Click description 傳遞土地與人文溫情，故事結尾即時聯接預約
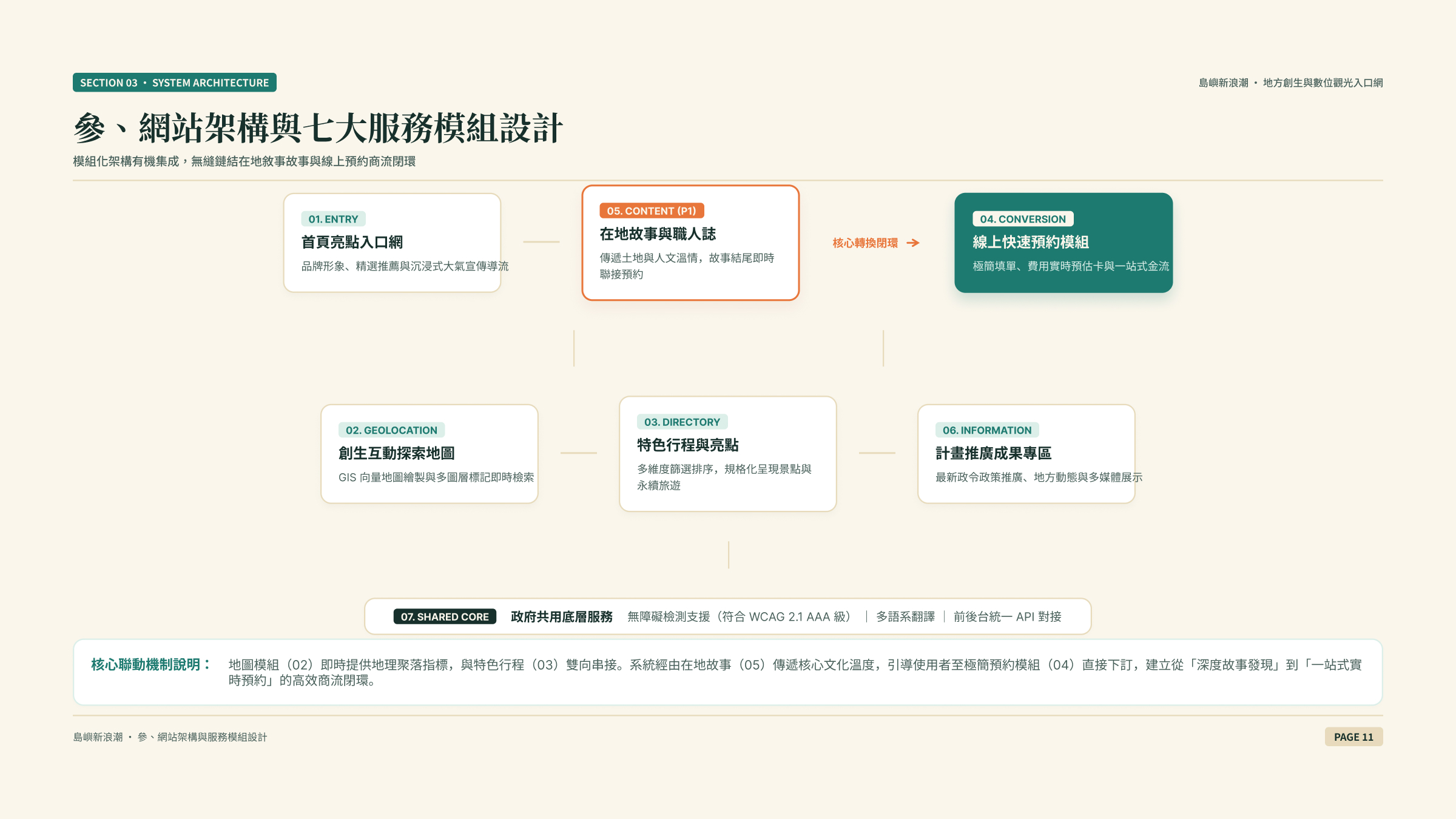The height and width of the screenshot is (819, 1456). [687, 266]
